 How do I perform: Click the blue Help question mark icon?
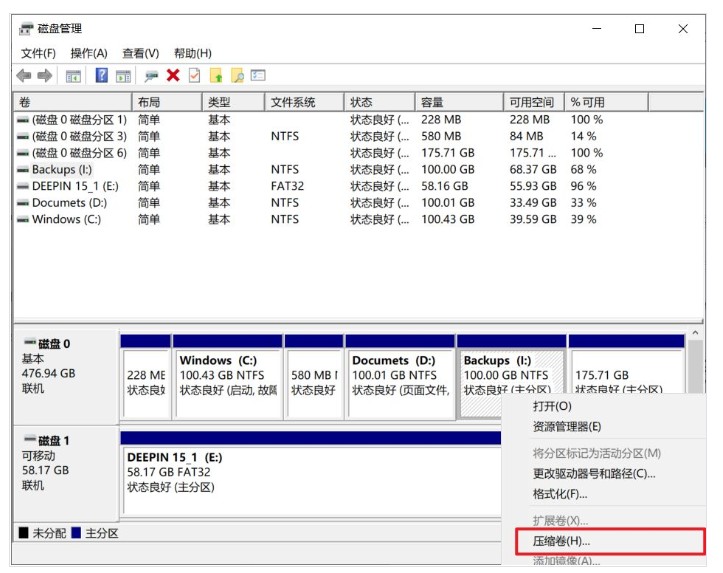tap(101, 76)
